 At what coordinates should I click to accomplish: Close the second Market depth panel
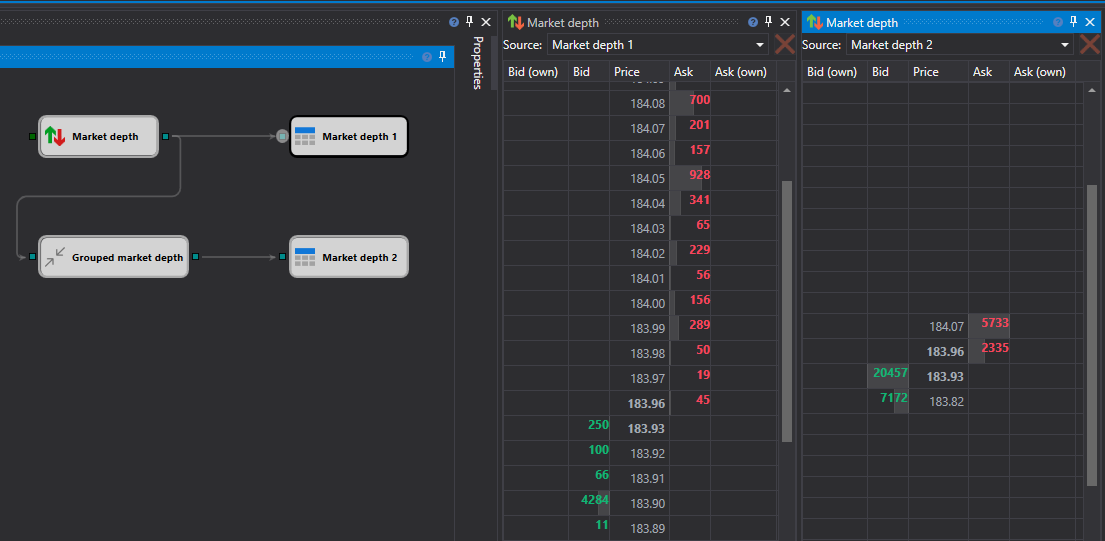[x=1089, y=23]
